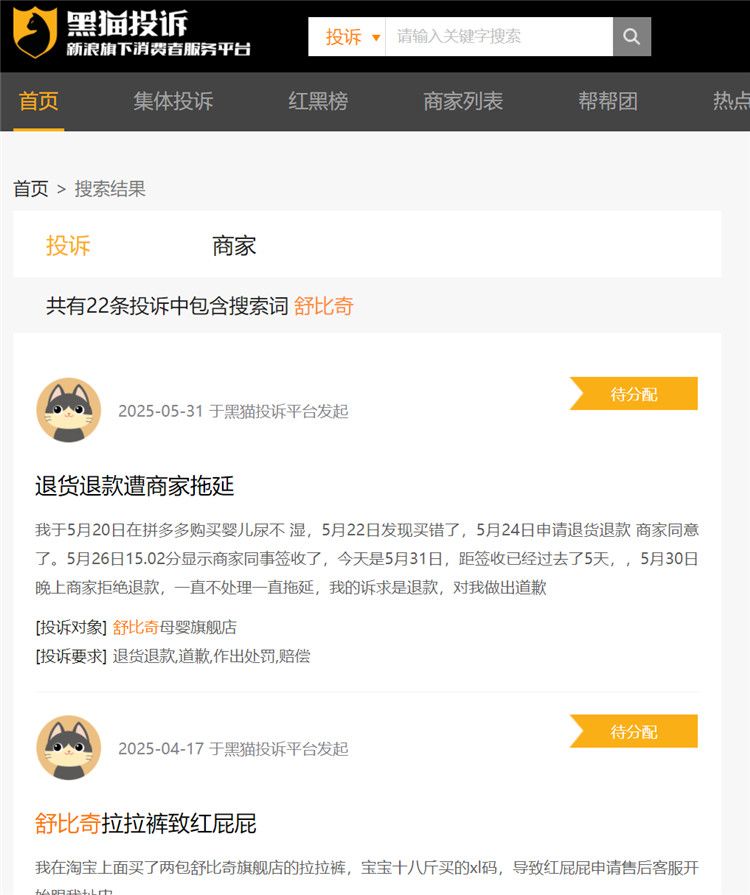Viewport: 750px width, 895px height.
Task: Open complaint titled 舒比奇拉拉裤致红屁屁
Action: click(x=146, y=823)
